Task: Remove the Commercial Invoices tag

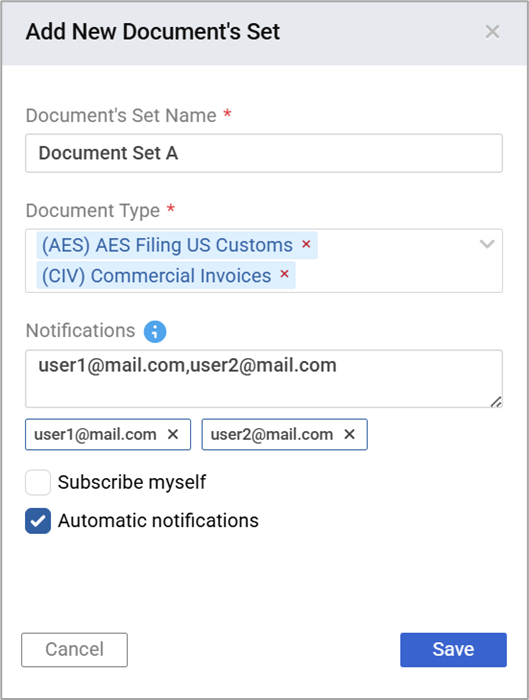Action: tap(284, 274)
